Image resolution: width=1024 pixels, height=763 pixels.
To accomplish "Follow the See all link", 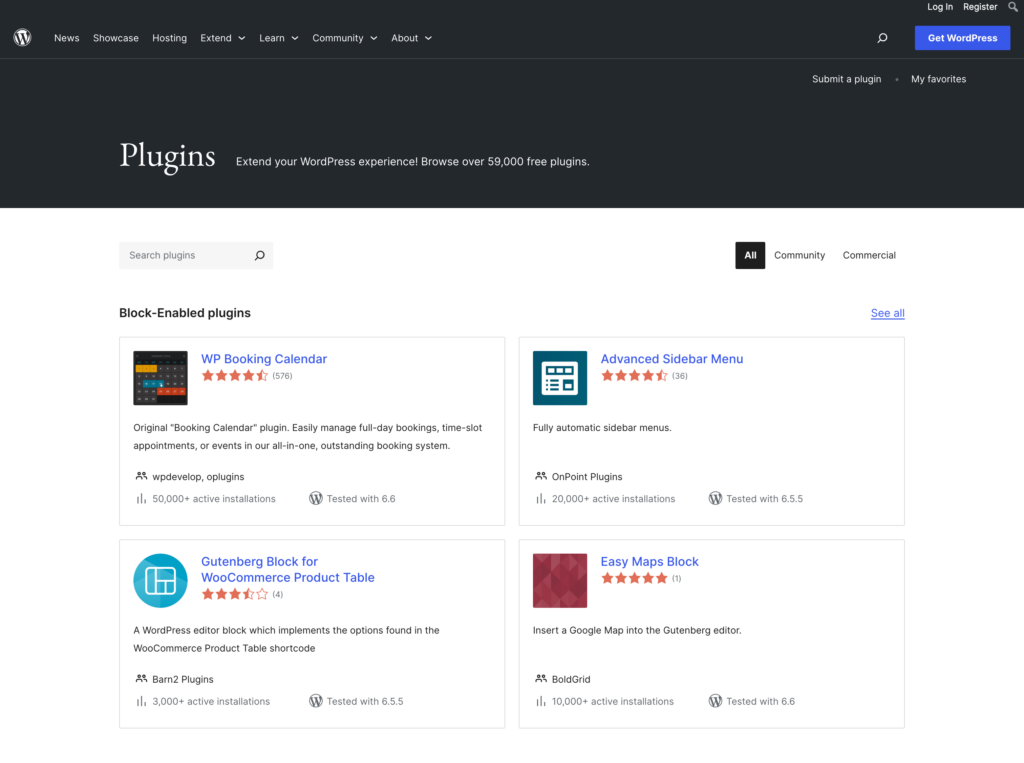I will (x=887, y=313).
